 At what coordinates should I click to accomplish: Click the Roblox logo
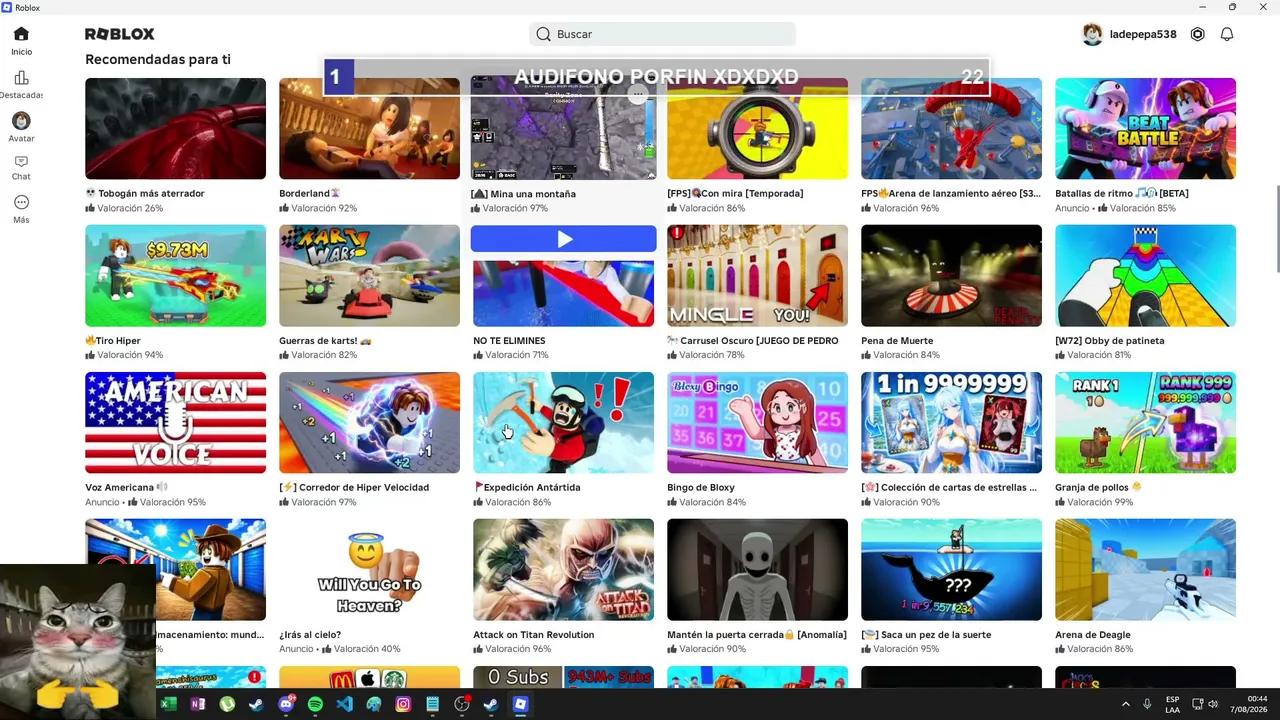[120, 34]
